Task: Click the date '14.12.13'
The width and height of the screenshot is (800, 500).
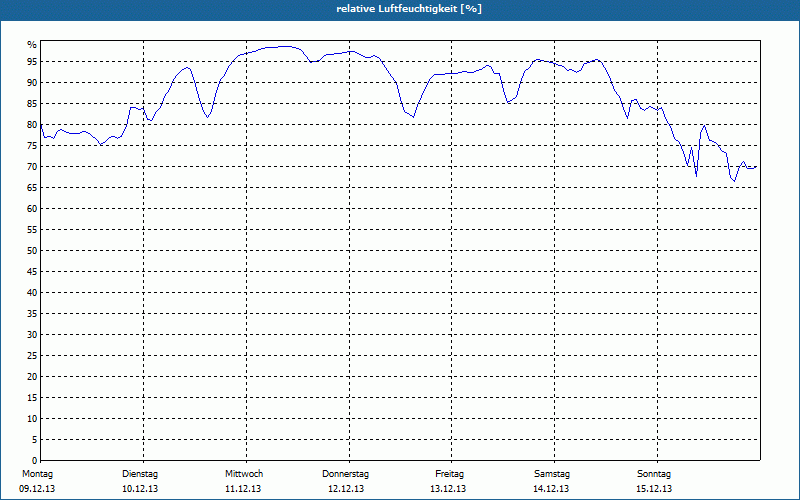Action: click(551, 489)
